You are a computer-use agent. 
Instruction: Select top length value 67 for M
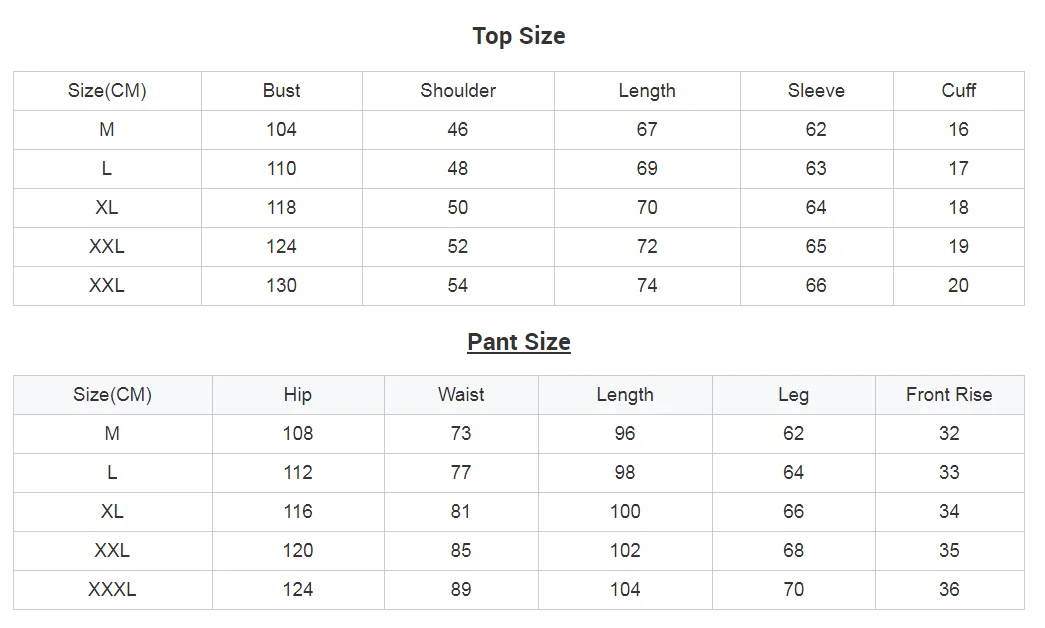[x=647, y=130]
